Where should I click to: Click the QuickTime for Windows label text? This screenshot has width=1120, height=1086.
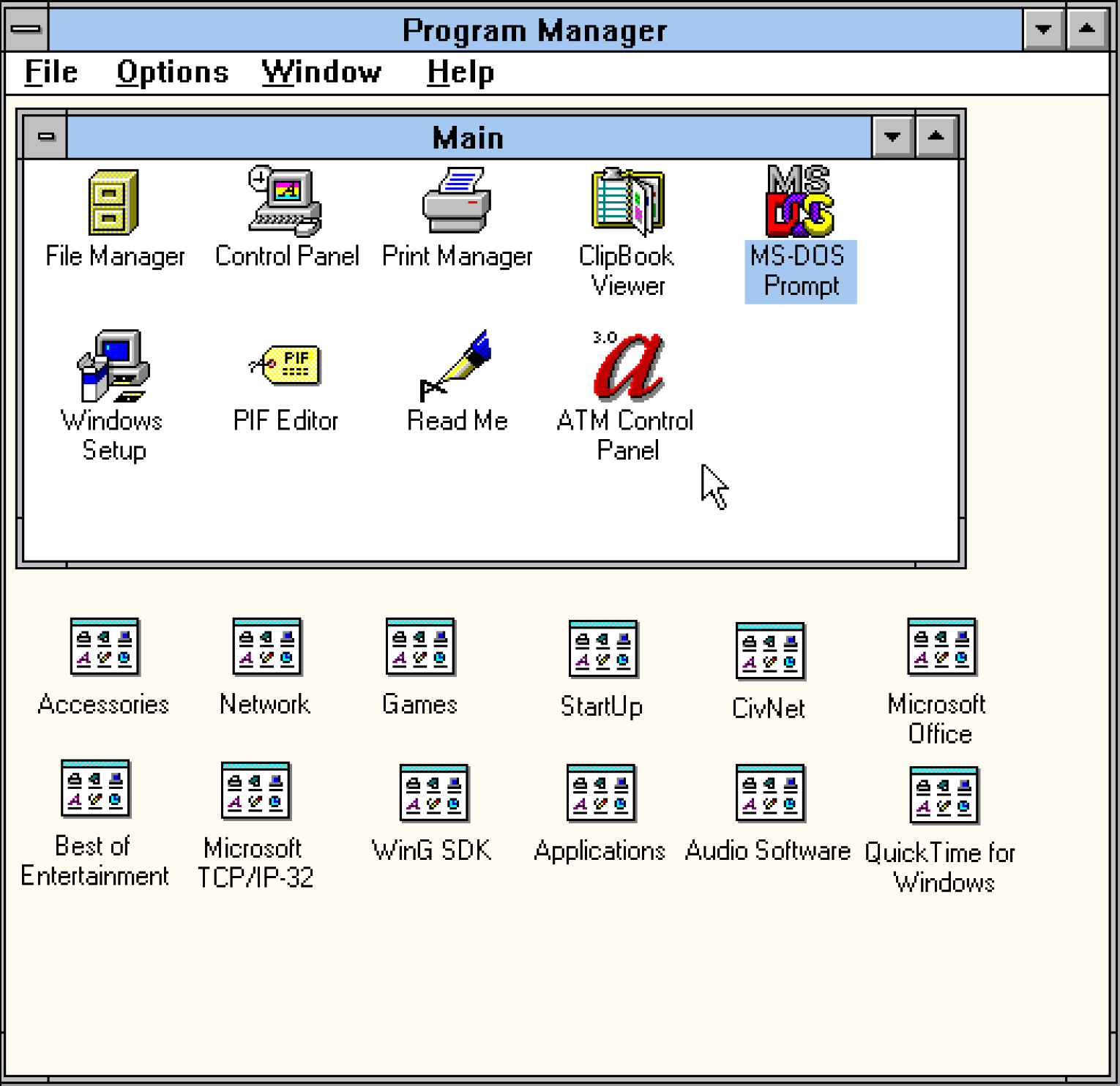941,867
